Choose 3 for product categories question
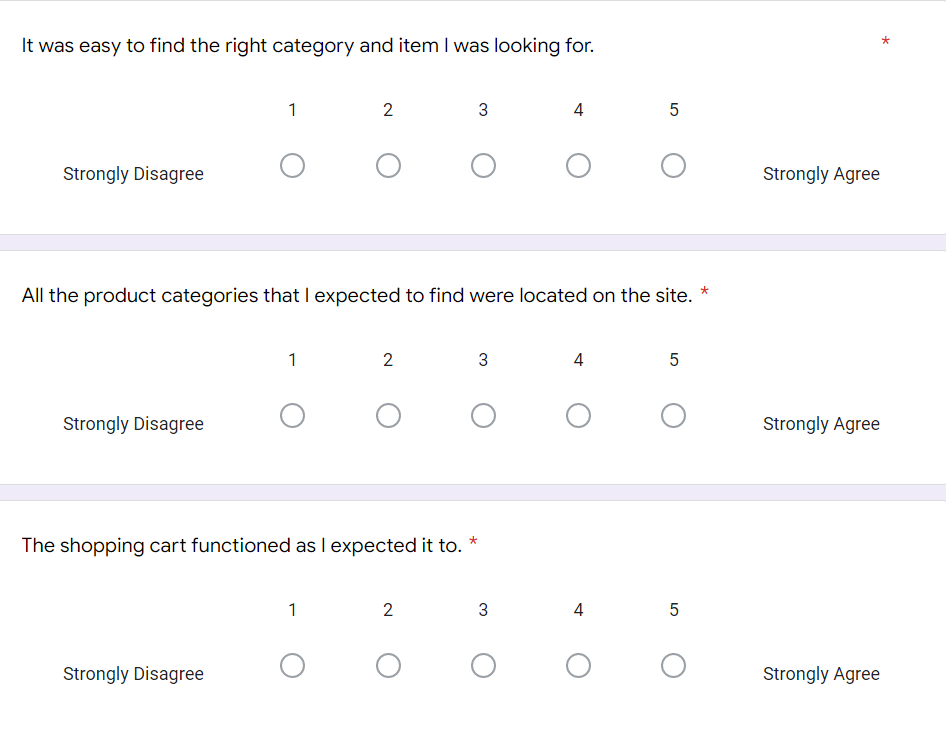Viewport: 946px width, 732px height. tap(483, 415)
